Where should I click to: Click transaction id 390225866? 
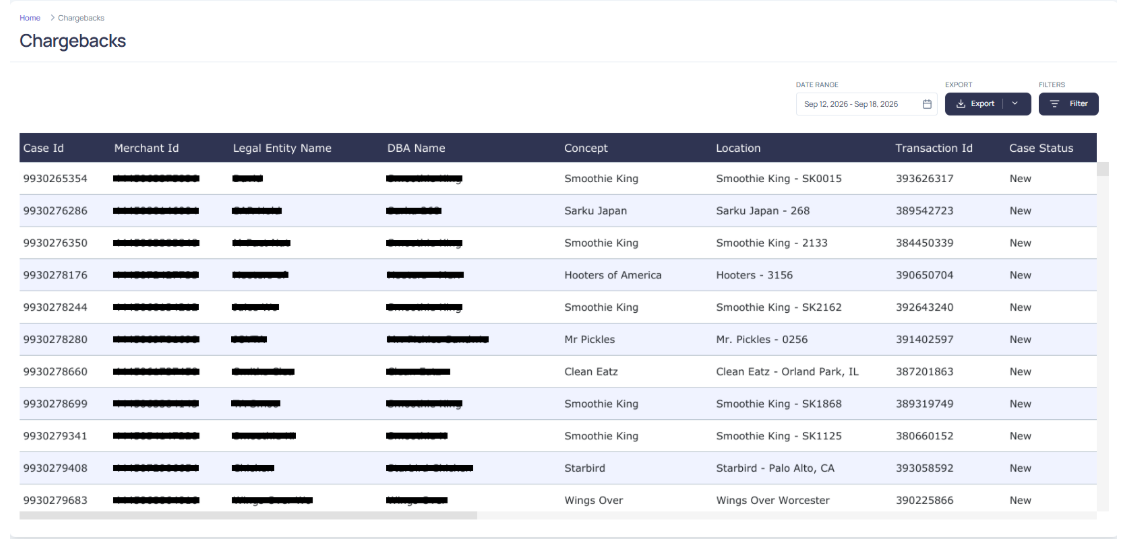(x=924, y=501)
